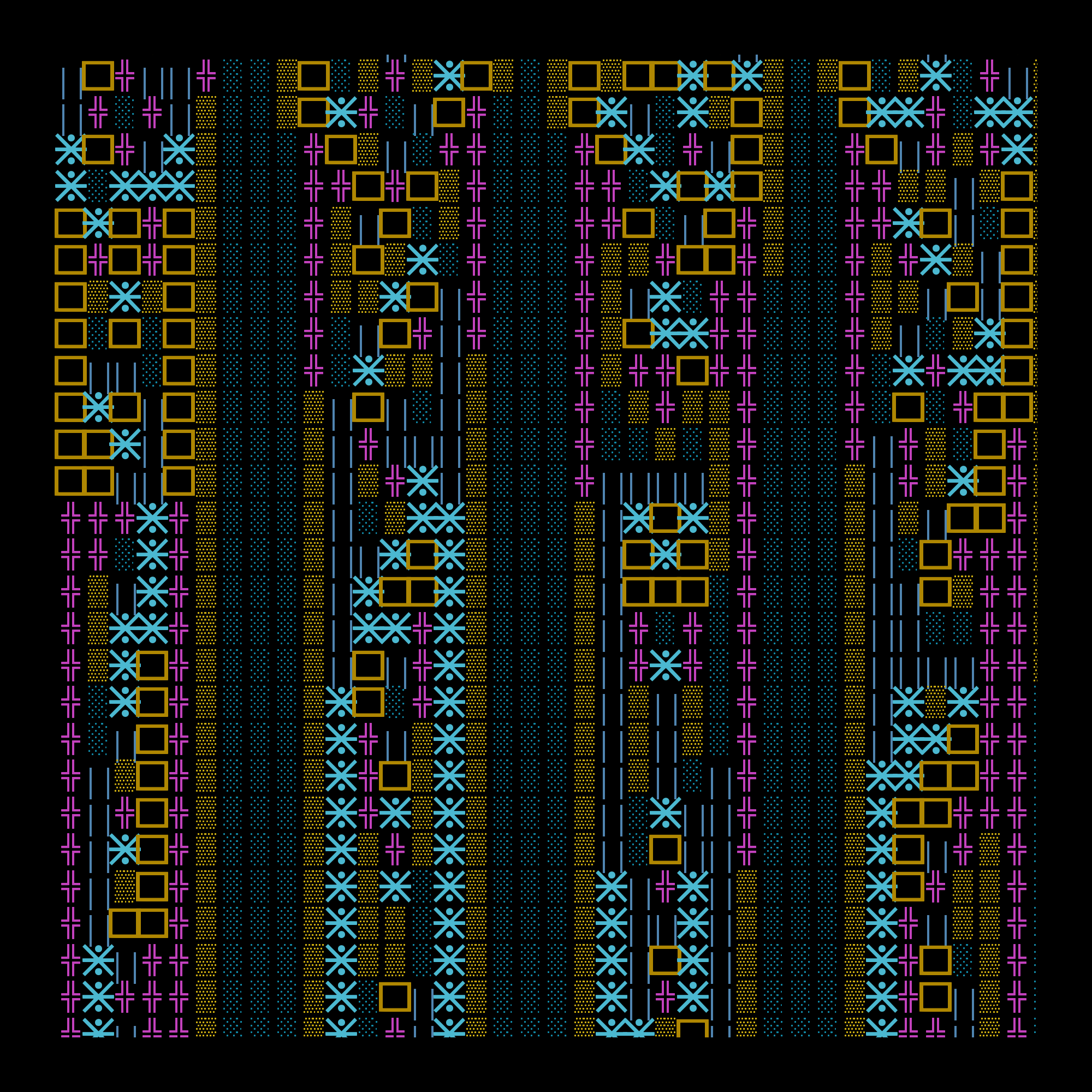Click the left square of the bottom-left joined pair

click(x=125, y=923)
